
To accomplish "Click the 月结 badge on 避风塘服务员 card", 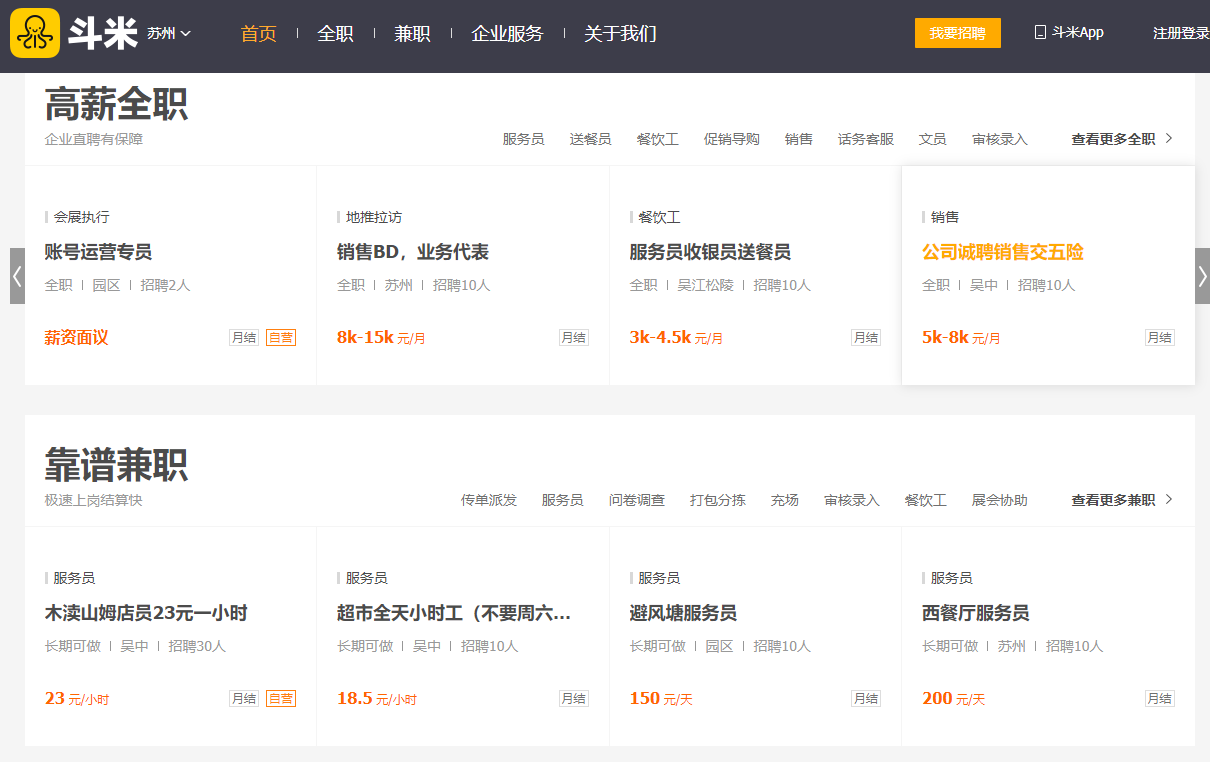I will click(866, 699).
